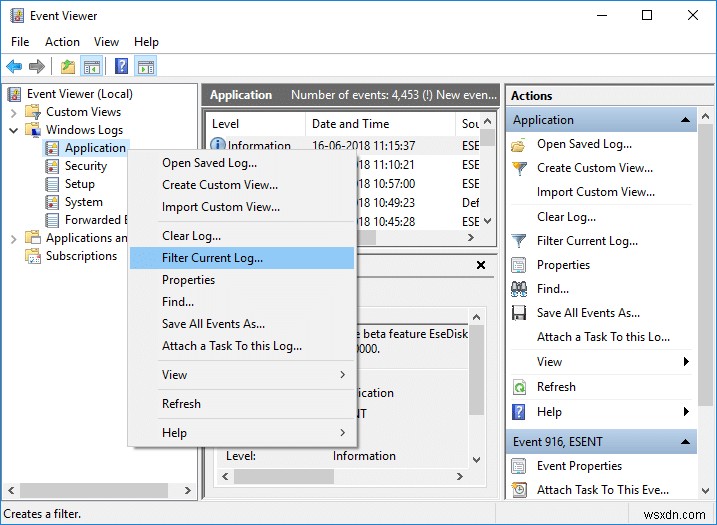The height and width of the screenshot is (525, 717).
Task: Click the console tree horizontal scrollbar right arrow
Action: coord(187,491)
